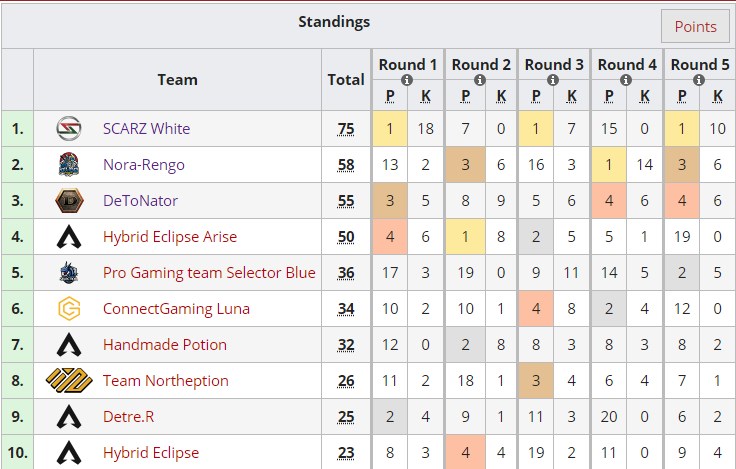
Task: Click Nora-Rengo's gold Round 4 placement cell
Action: pyautogui.click(x=609, y=165)
